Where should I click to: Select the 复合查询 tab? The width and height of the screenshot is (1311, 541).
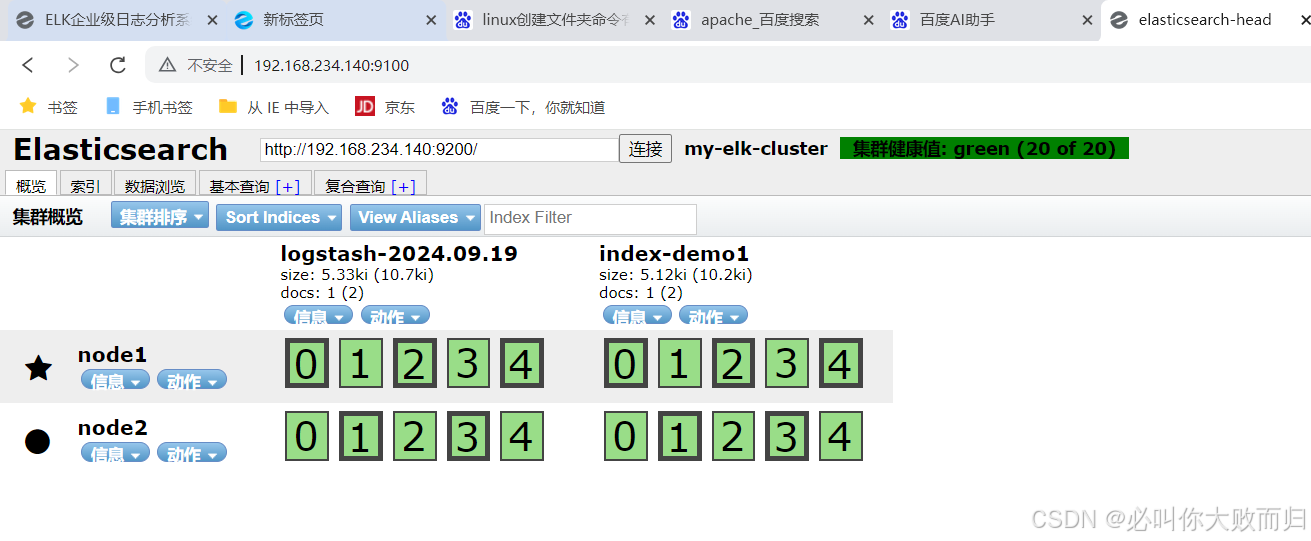[354, 187]
